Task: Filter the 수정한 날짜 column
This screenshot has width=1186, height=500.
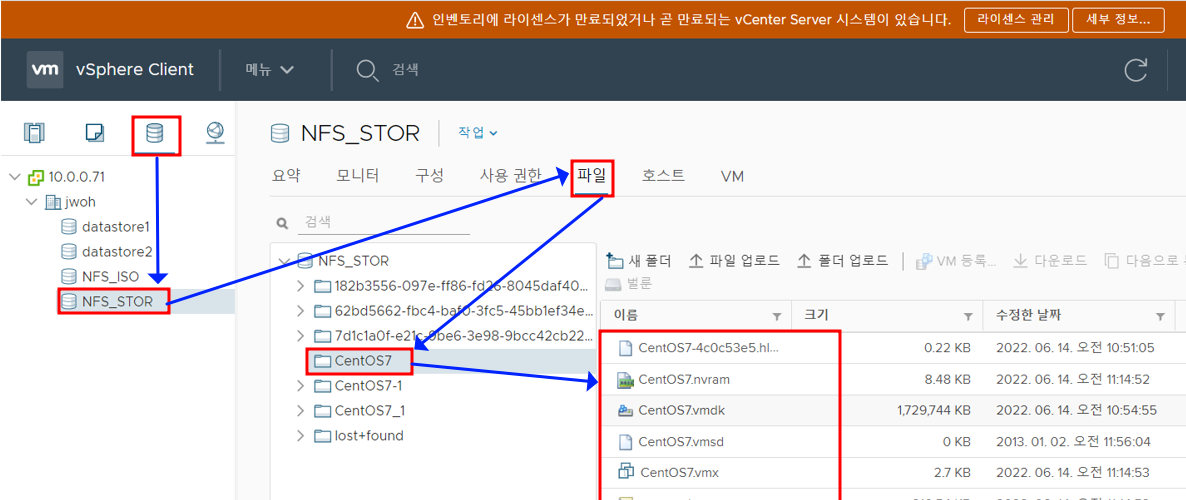Action: coord(1160,315)
